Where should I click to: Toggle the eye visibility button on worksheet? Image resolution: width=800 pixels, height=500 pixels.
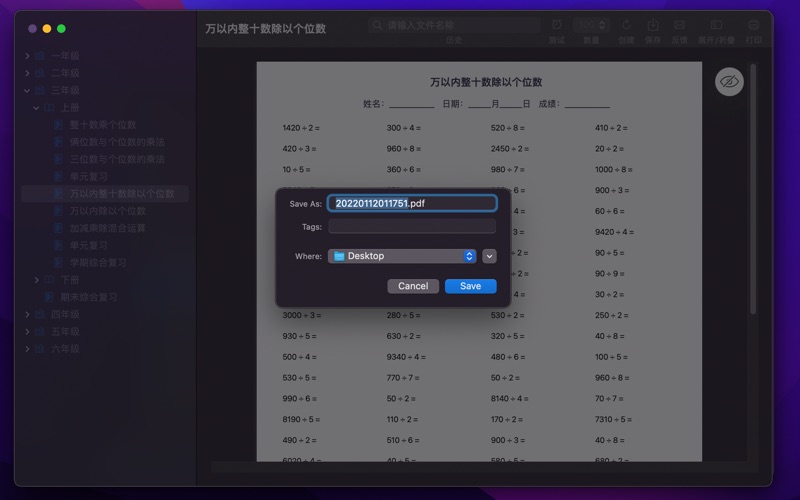click(x=730, y=82)
